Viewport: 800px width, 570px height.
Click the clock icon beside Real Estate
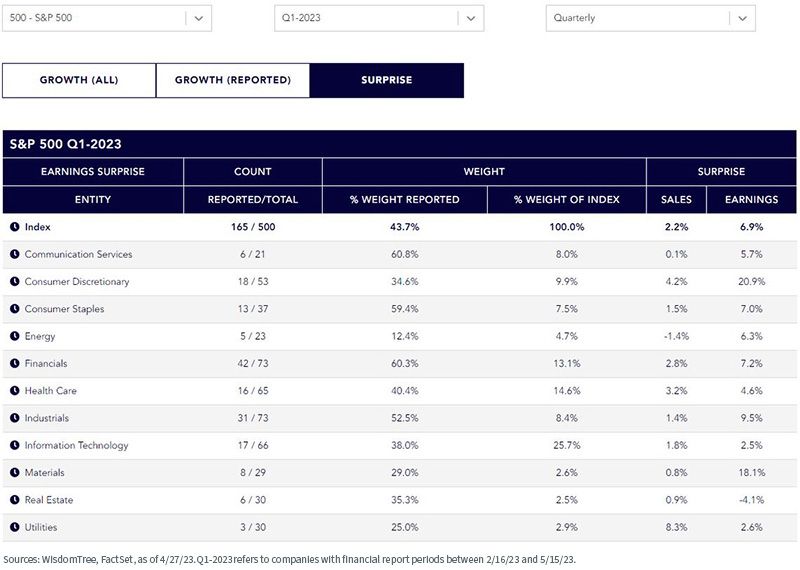coord(14,500)
